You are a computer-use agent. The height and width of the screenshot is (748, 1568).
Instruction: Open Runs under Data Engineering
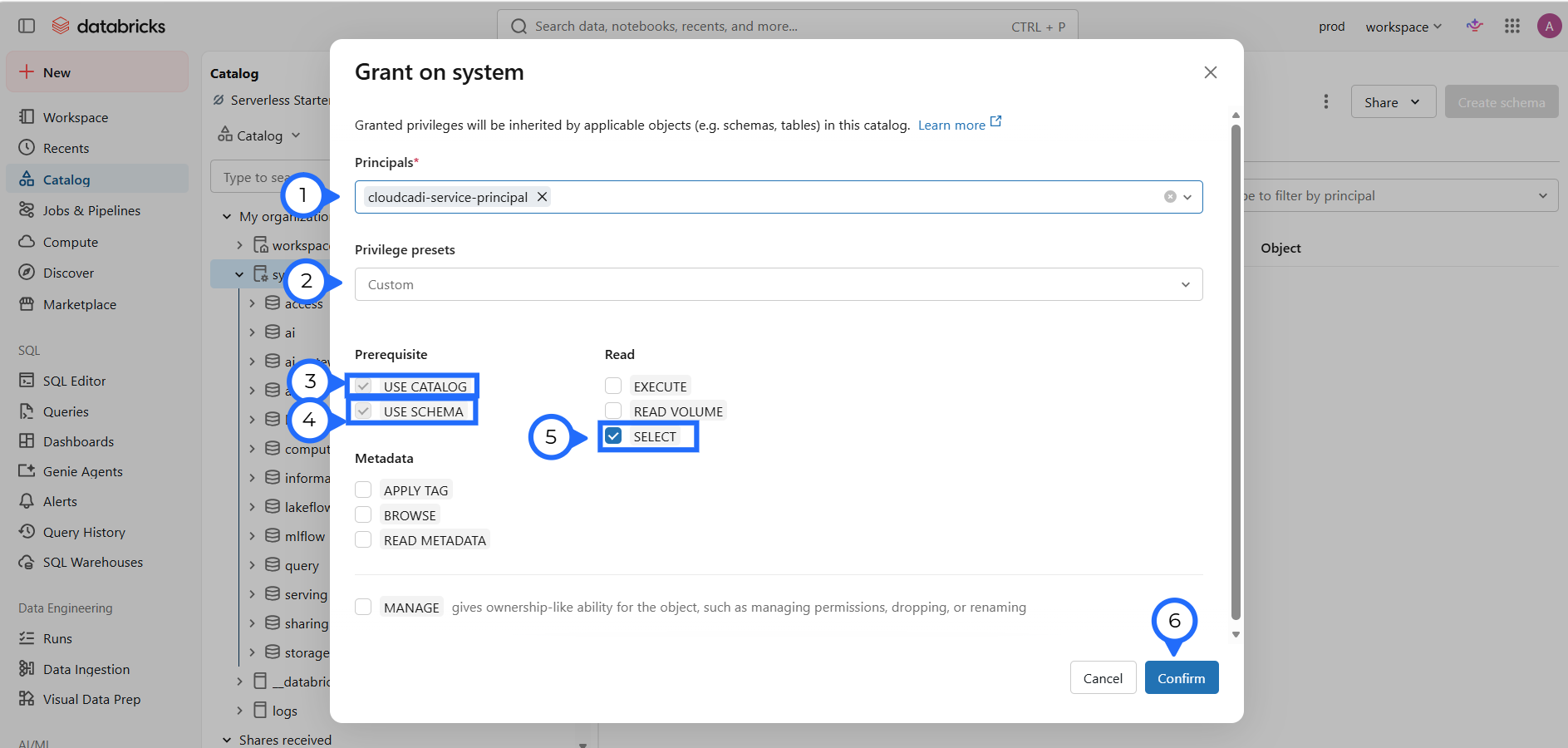(97, 638)
